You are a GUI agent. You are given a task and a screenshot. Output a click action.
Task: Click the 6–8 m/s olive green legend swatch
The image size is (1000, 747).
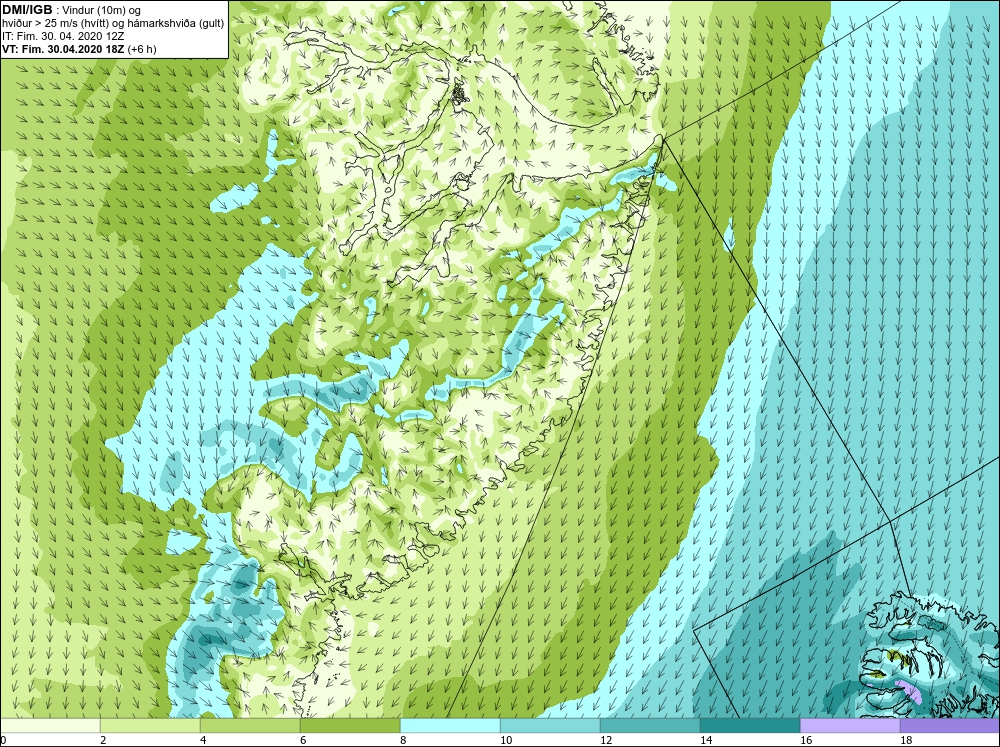[x=350, y=726]
